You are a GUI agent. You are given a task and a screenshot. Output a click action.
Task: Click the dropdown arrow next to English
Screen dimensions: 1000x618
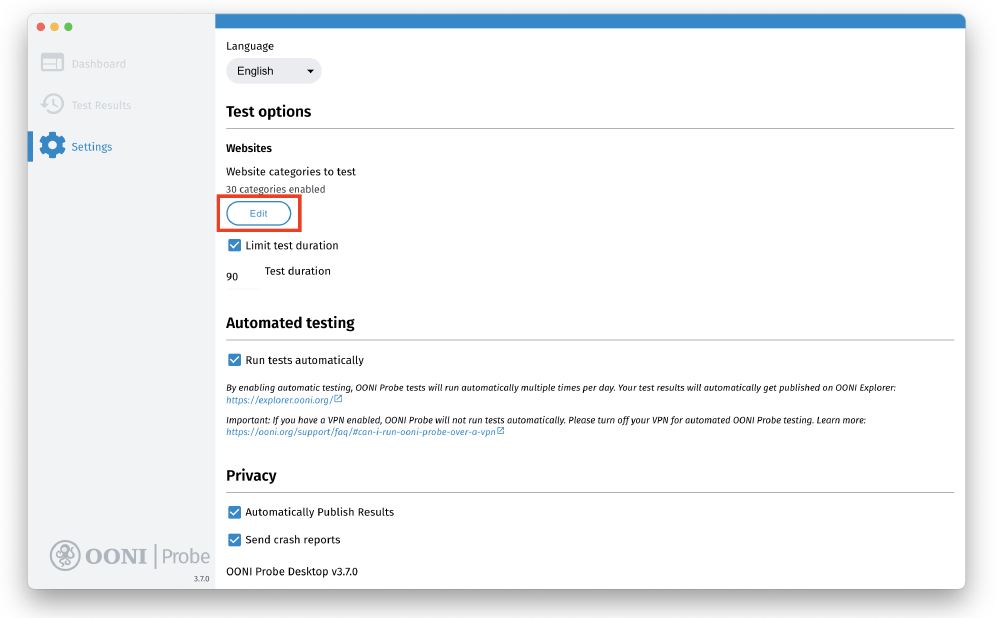[x=310, y=70]
